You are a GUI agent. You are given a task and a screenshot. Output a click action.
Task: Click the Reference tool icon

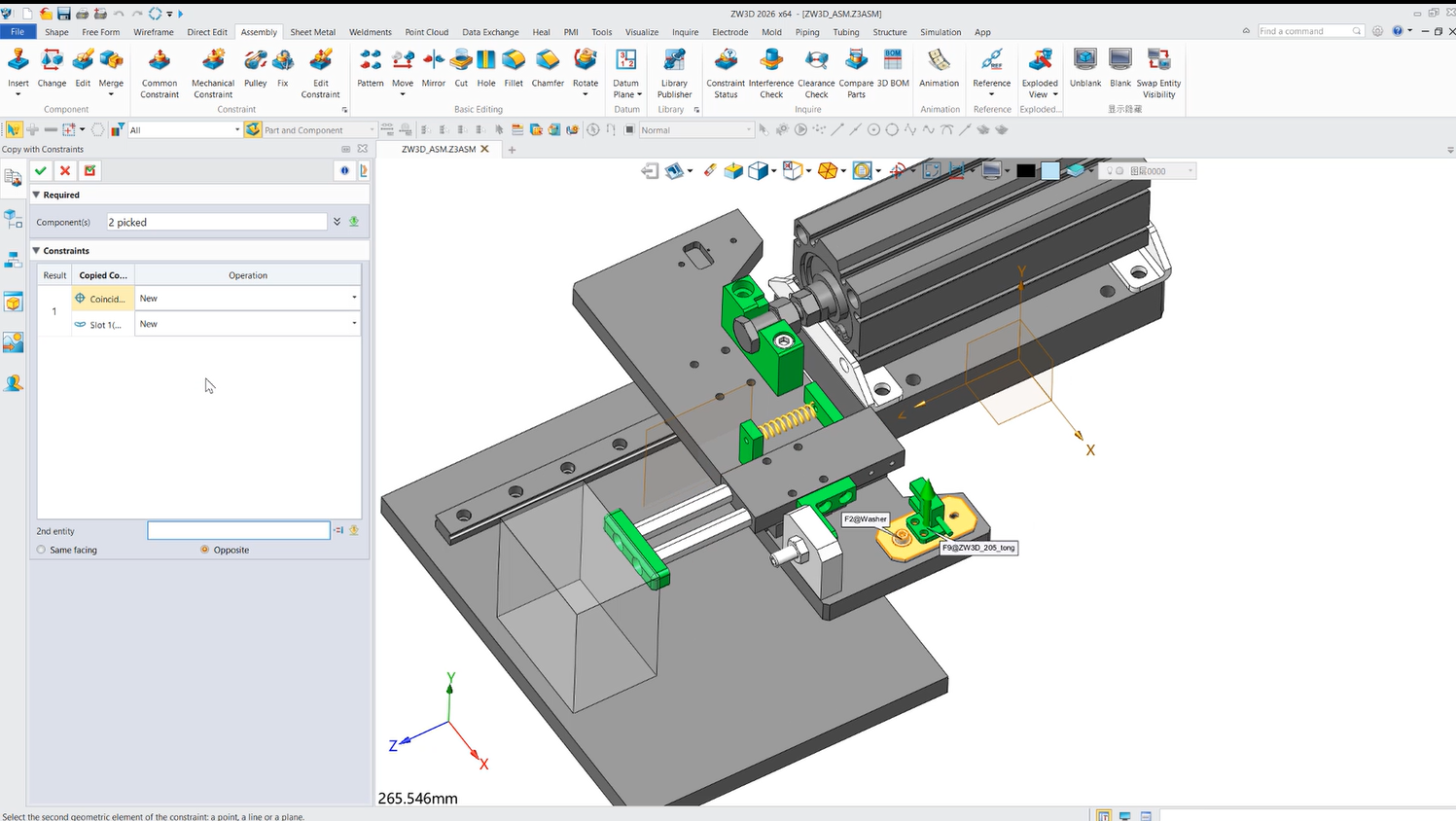[992, 62]
